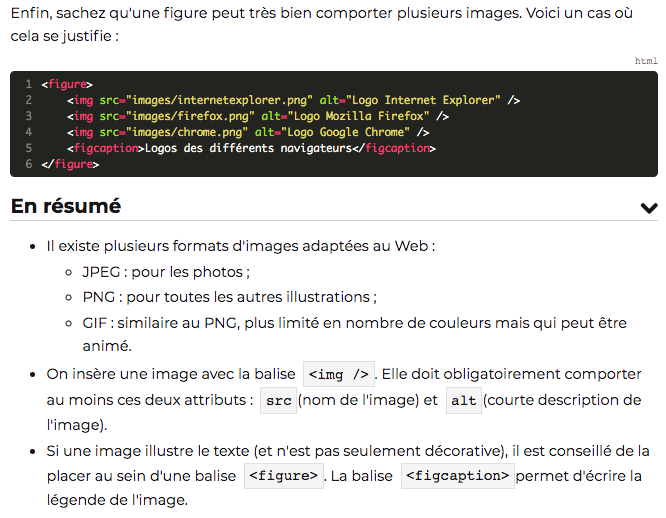
Task: Collapse the En résumé section chevron
Action: pos(649,208)
